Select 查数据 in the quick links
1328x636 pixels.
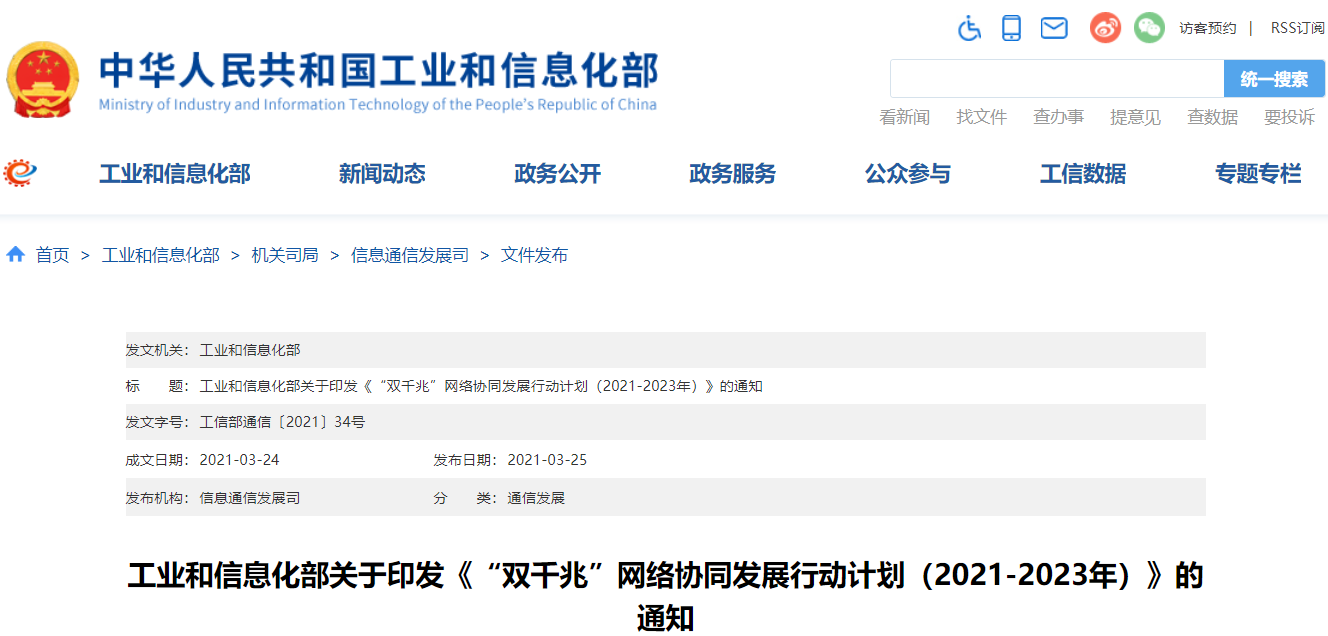[x=1212, y=116]
